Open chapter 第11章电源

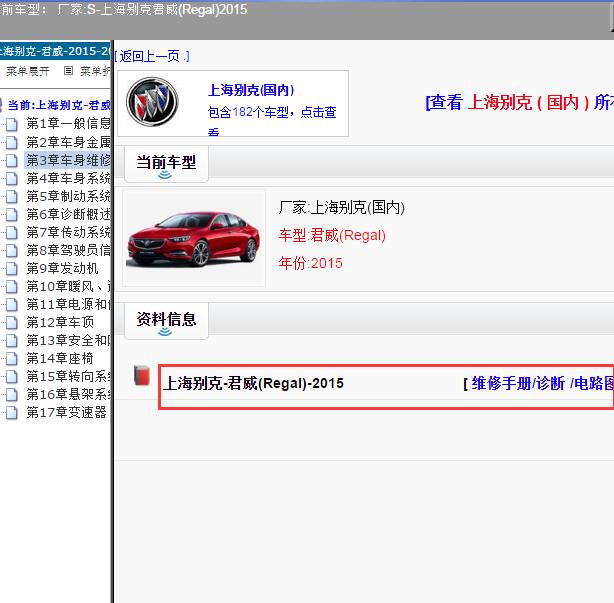point(69,305)
